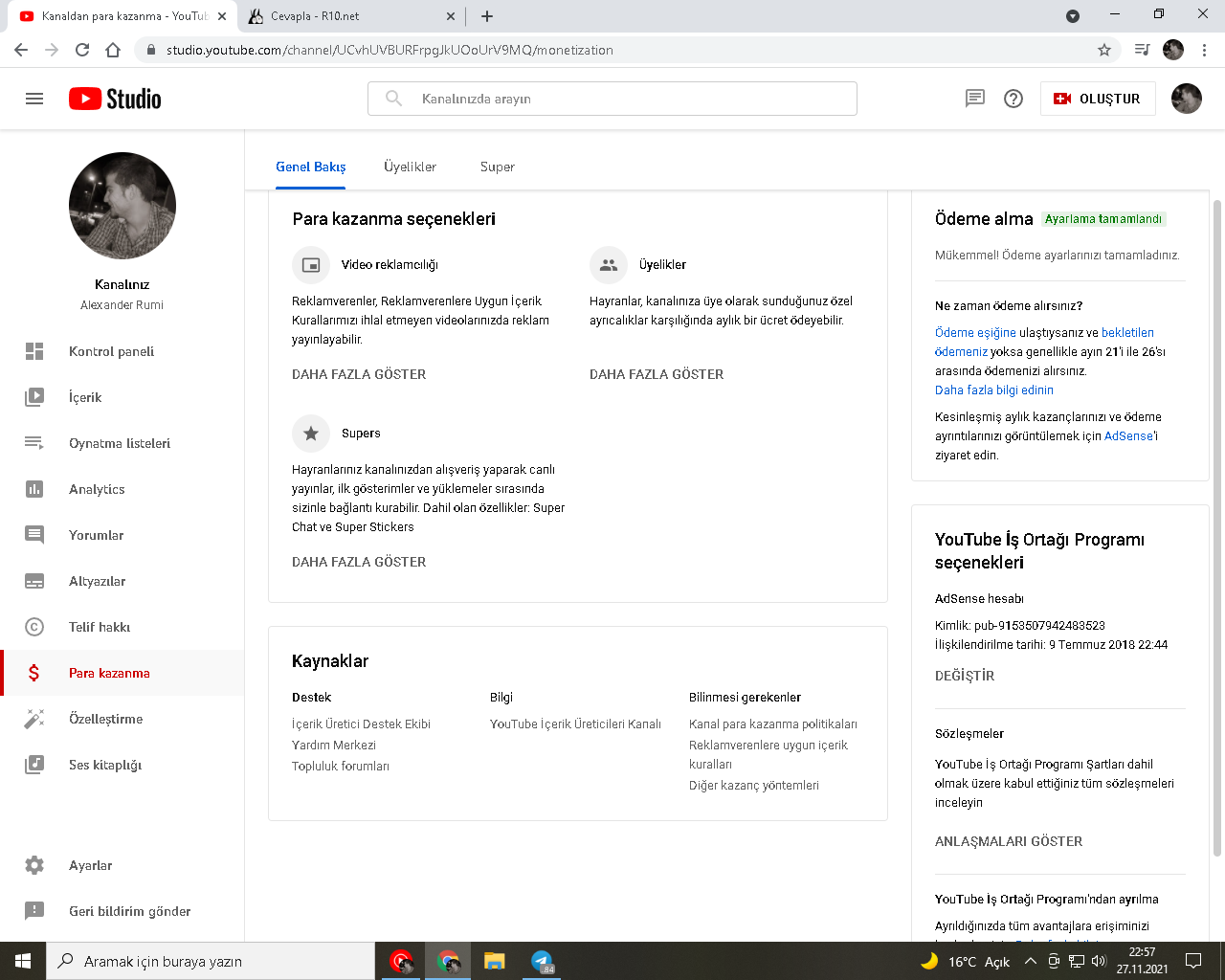
Task: Open the Chrome three-dot menu
Action: (1205, 50)
